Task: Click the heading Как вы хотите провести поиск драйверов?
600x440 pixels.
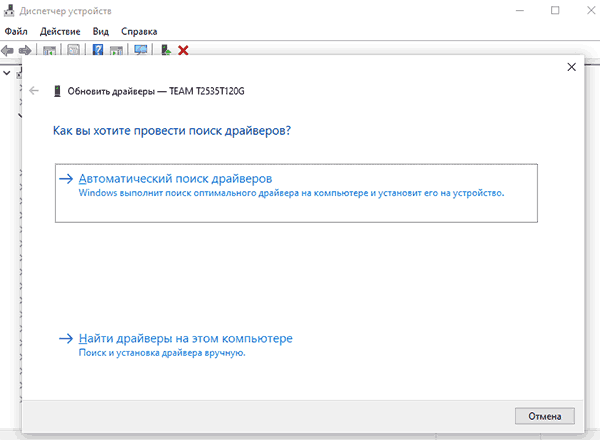Action: pos(172,130)
